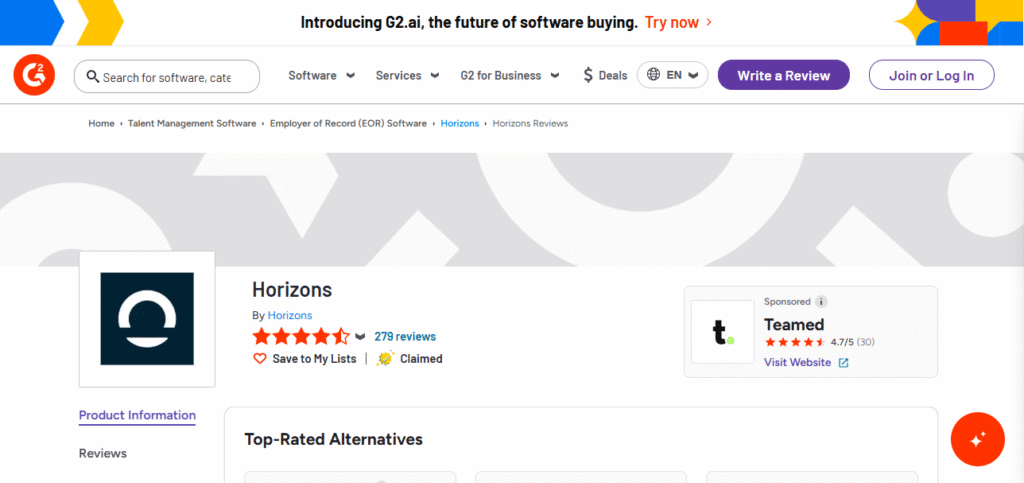1024x483 pixels.
Task: Expand the G2 for Business dropdown
Action: (509, 75)
